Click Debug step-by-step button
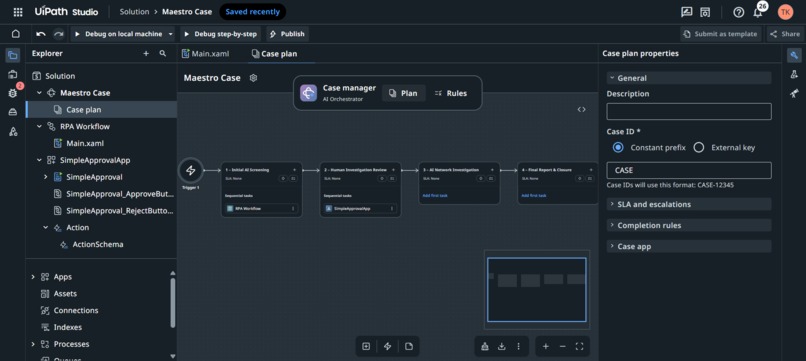 221,34
